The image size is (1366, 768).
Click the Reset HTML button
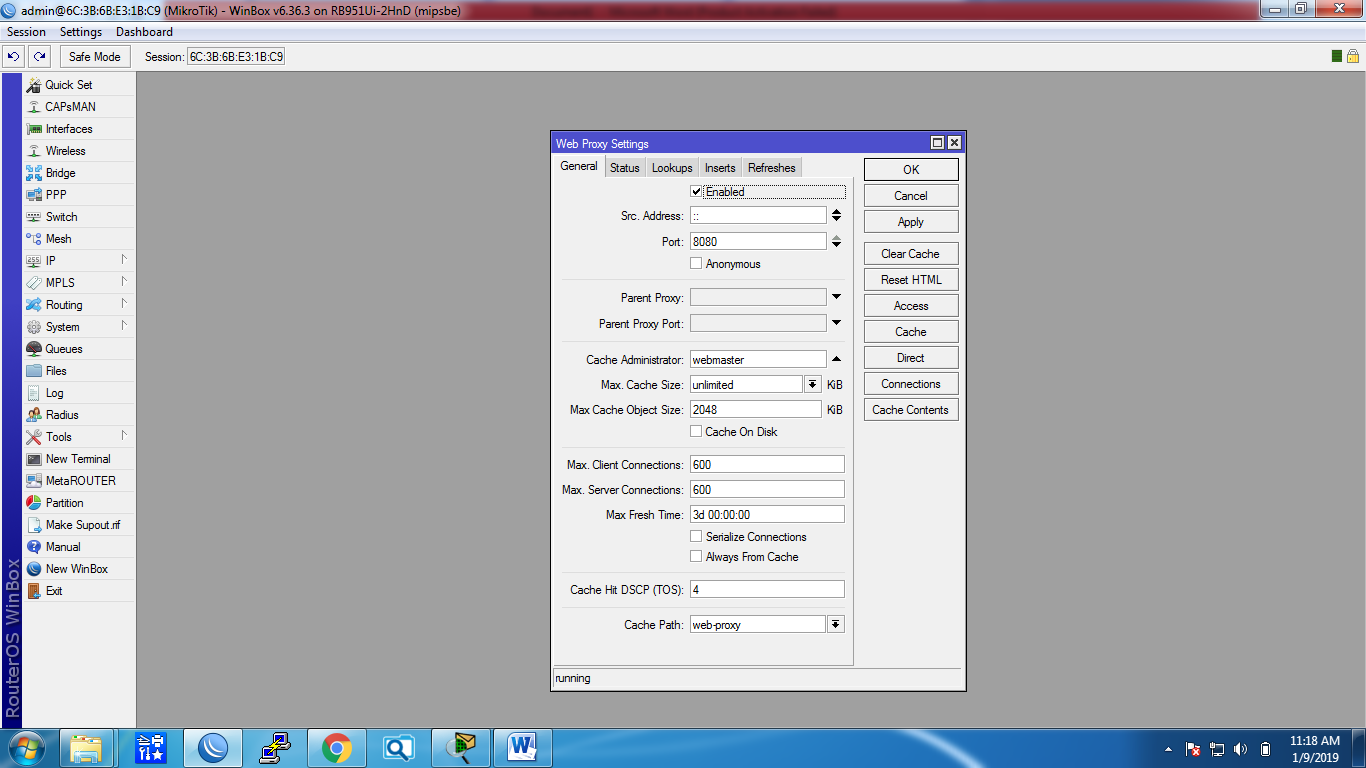(911, 280)
